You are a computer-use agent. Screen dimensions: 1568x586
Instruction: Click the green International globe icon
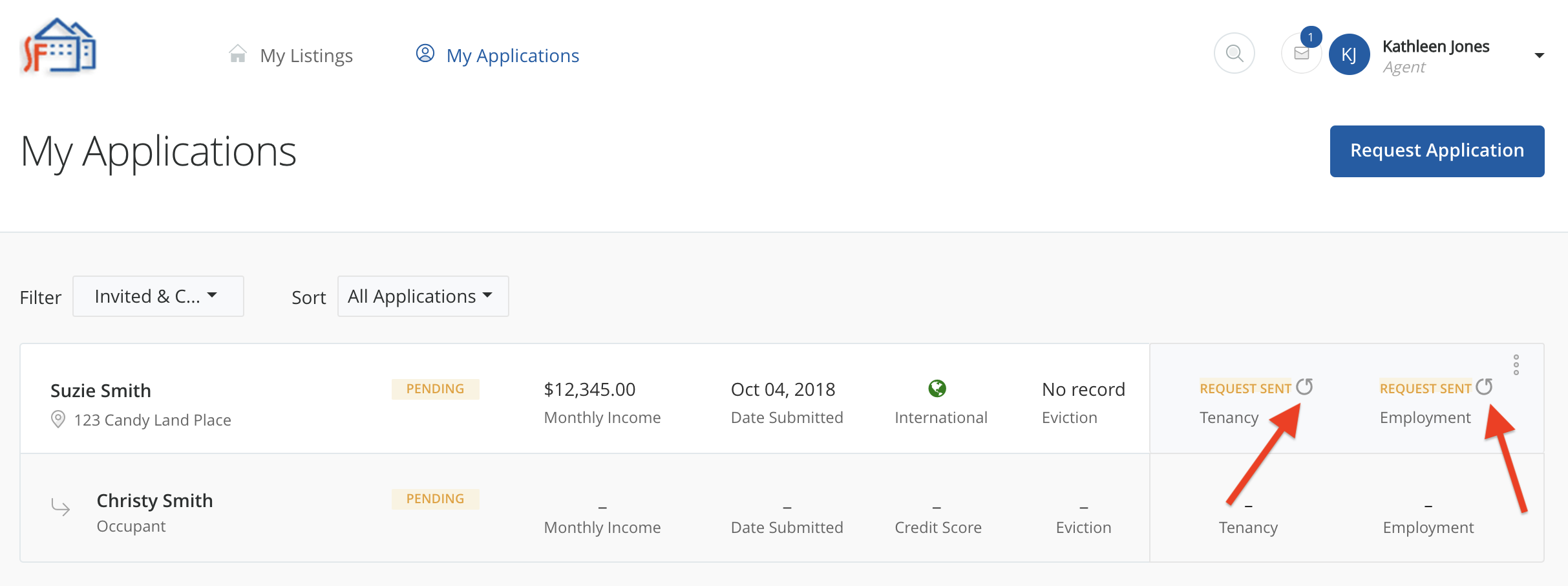937,388
